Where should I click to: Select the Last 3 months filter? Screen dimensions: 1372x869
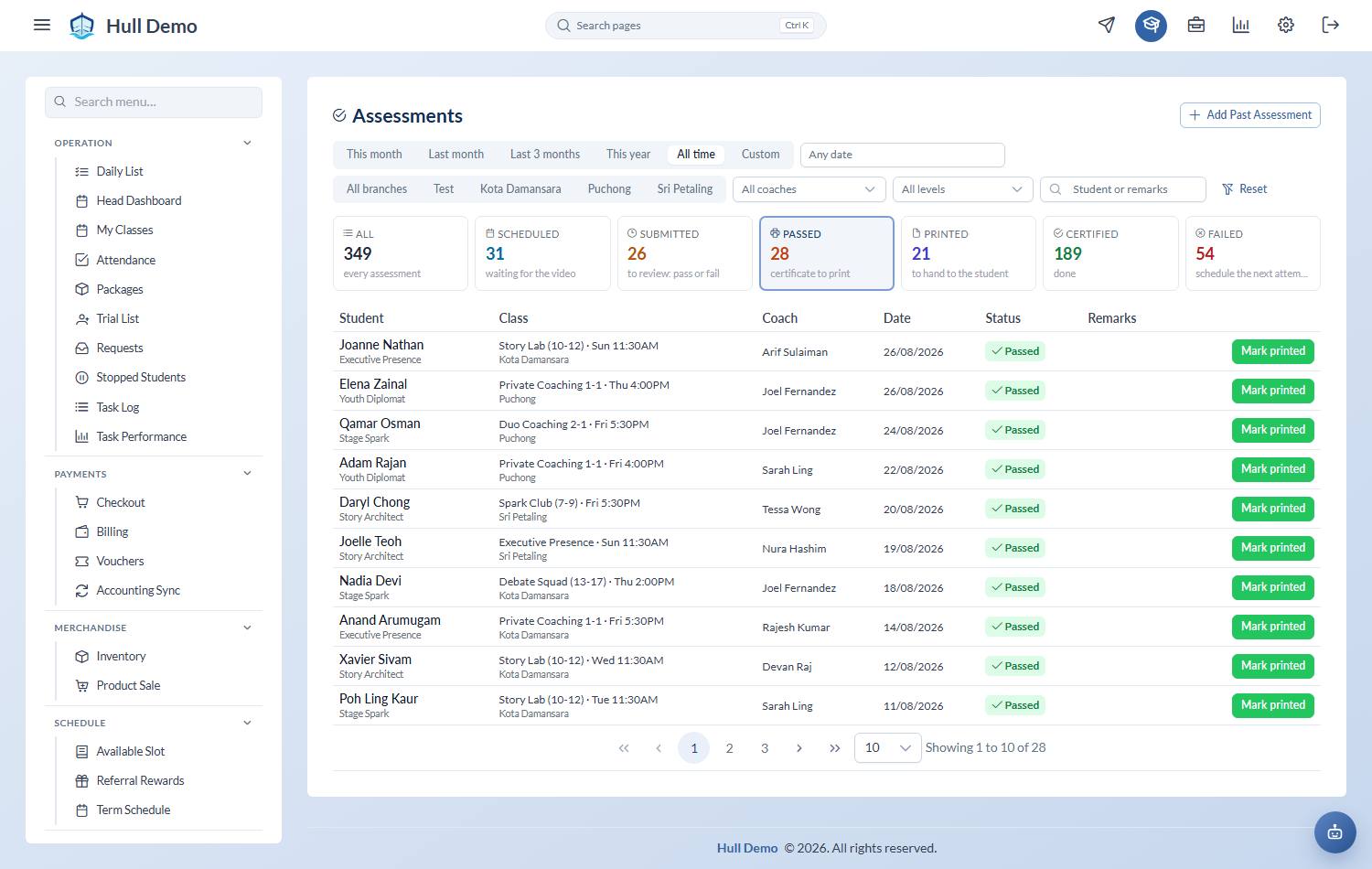point(545,155)
